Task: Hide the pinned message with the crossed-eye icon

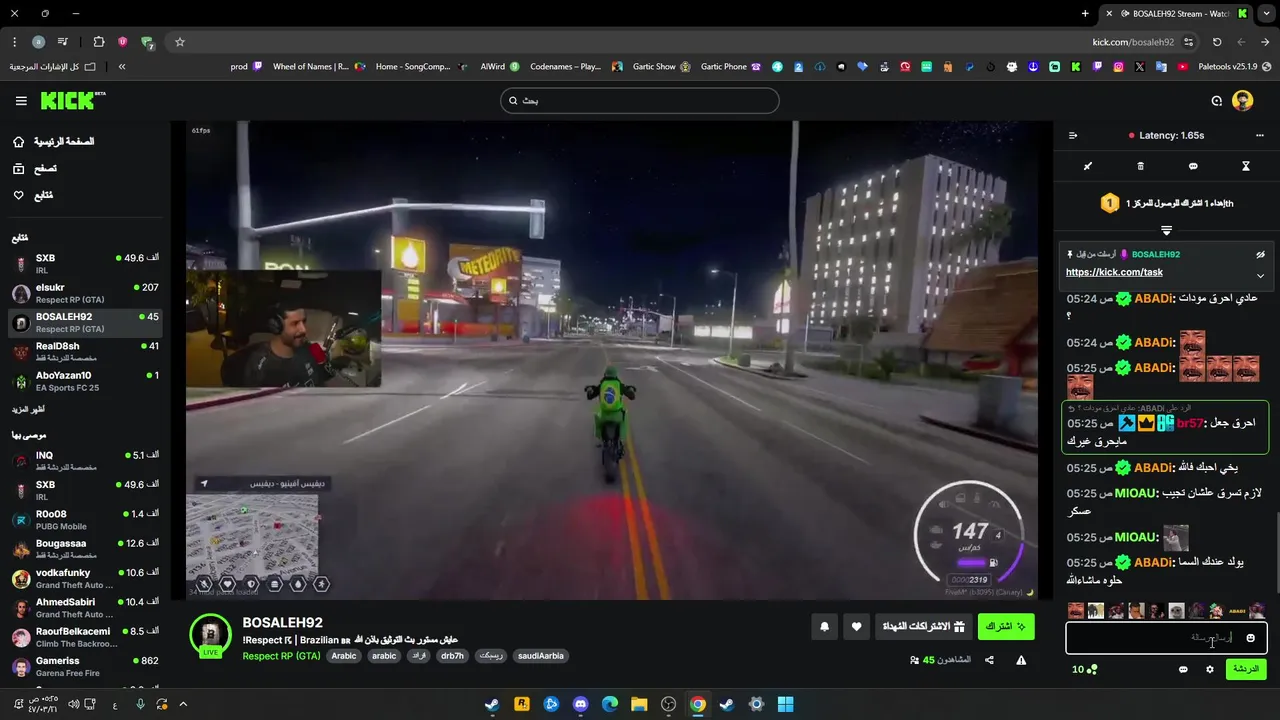Action: (1260, 255)
